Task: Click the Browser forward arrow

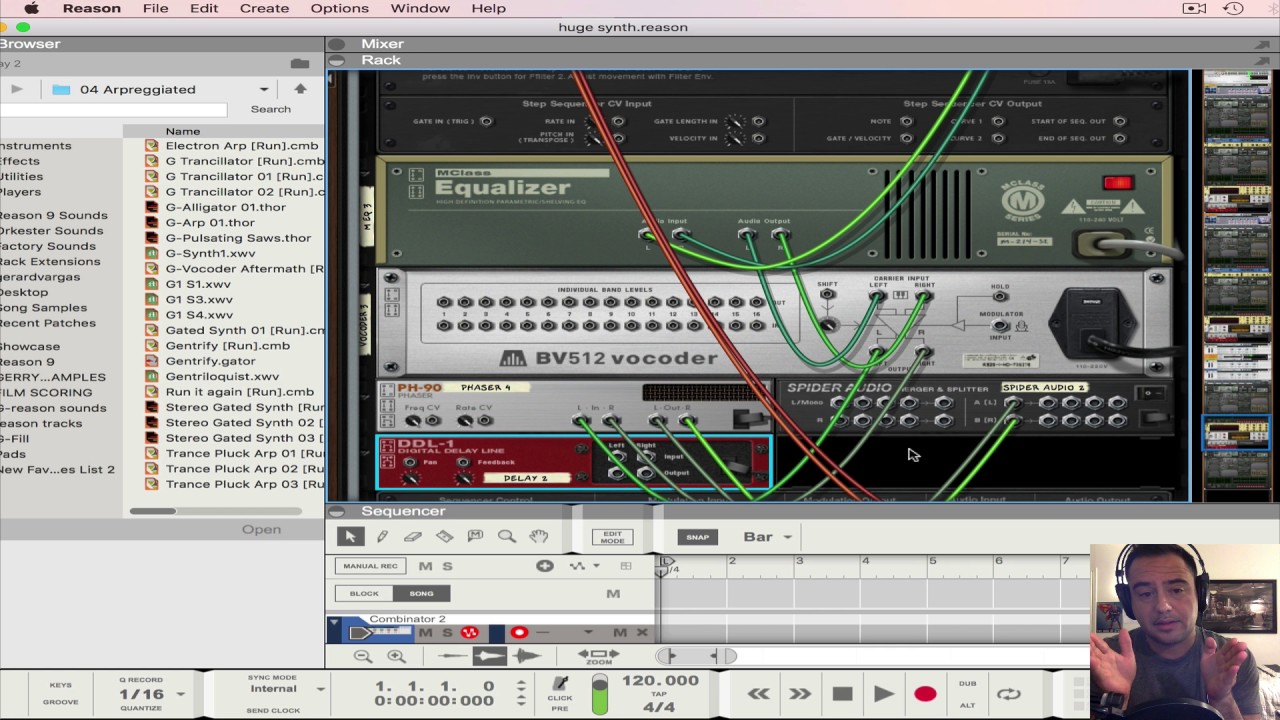Action: point(17,89)
